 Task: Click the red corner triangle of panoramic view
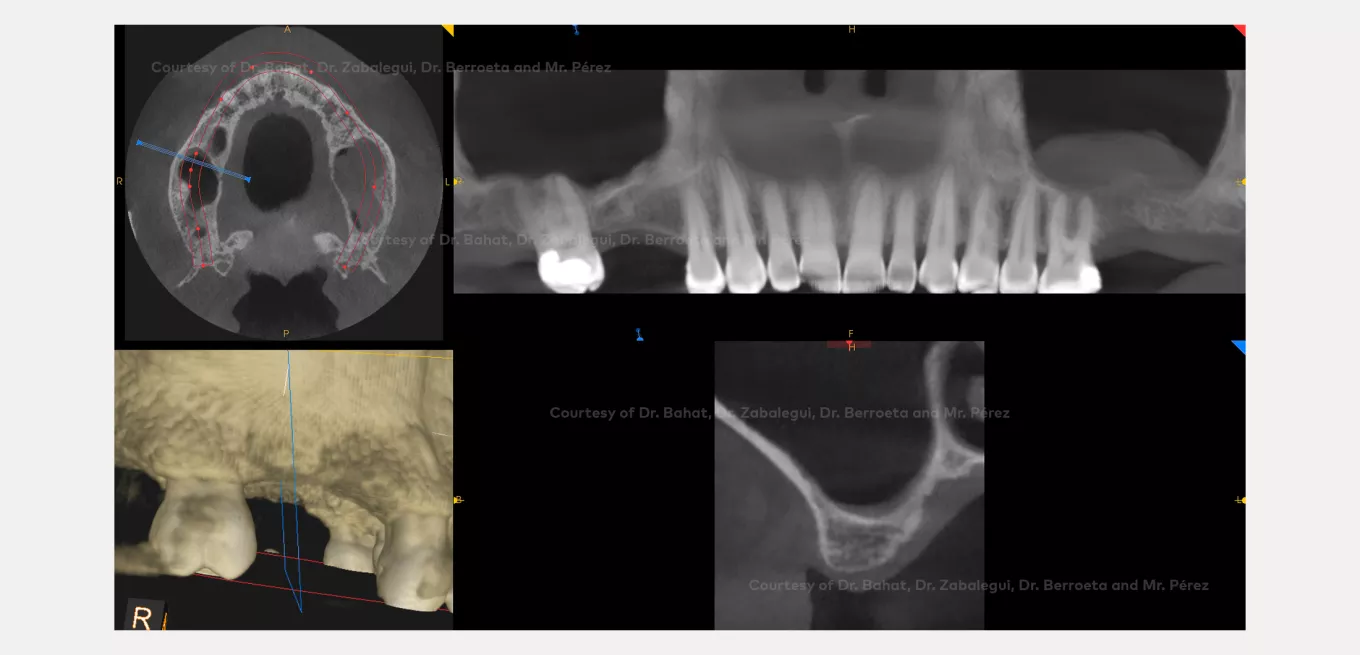point(1240,30)
